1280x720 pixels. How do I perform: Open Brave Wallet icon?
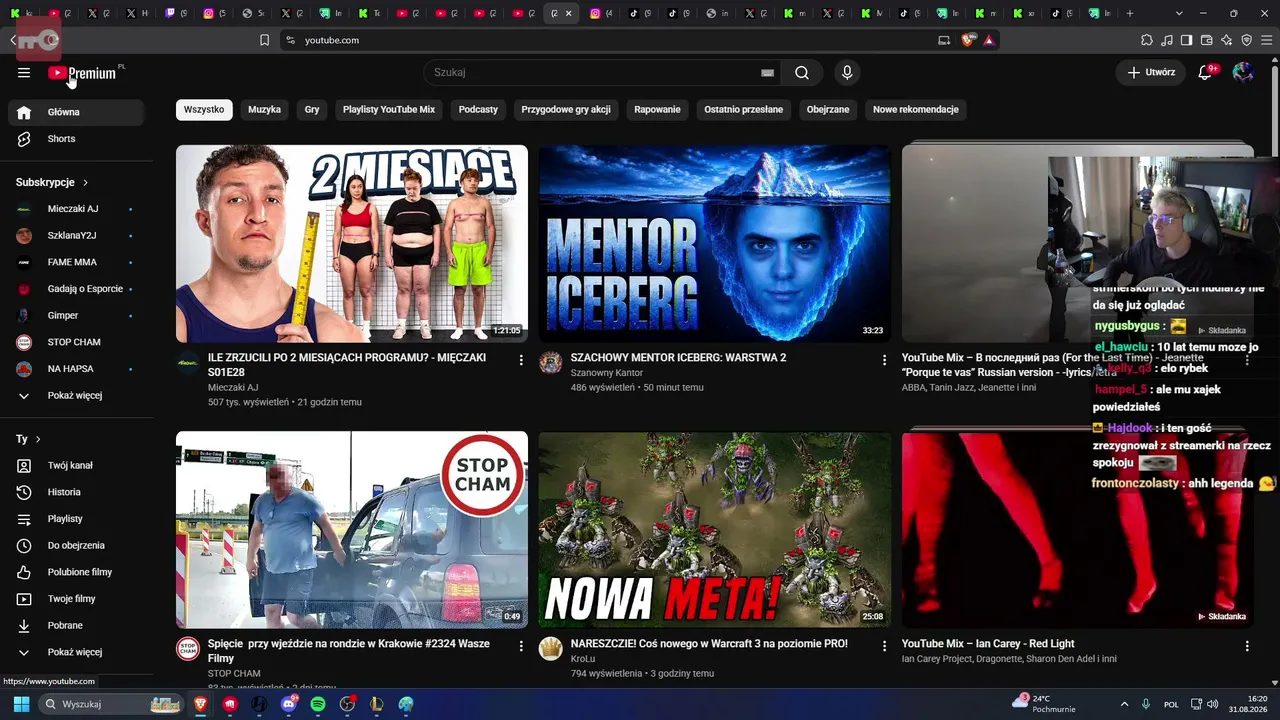1206,40
